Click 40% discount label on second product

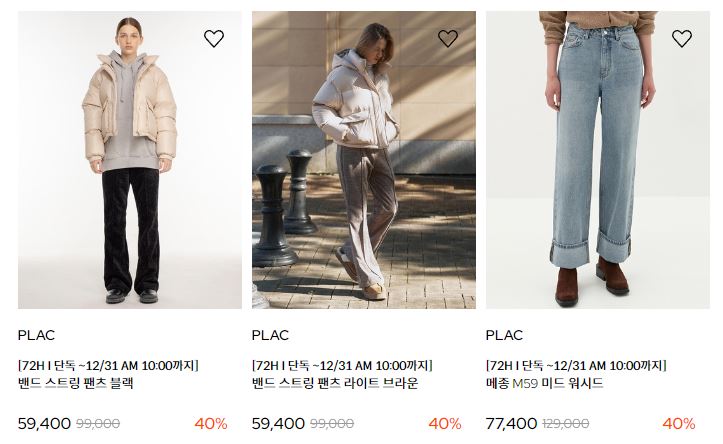pos(445,423)
